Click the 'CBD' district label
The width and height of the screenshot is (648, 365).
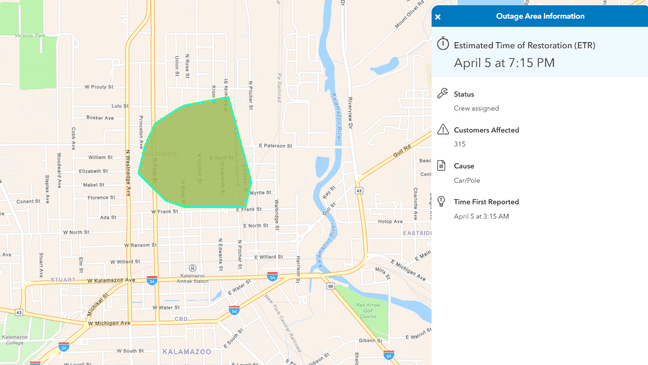181,319
